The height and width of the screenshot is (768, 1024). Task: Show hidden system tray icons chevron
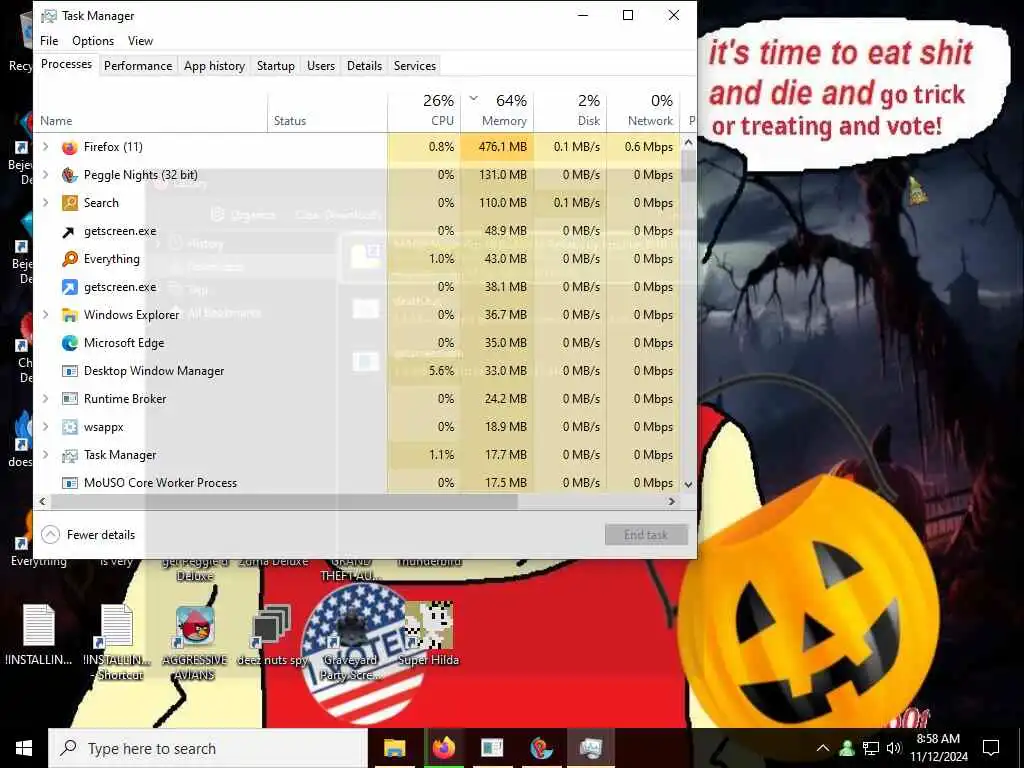tap(824, 748)
